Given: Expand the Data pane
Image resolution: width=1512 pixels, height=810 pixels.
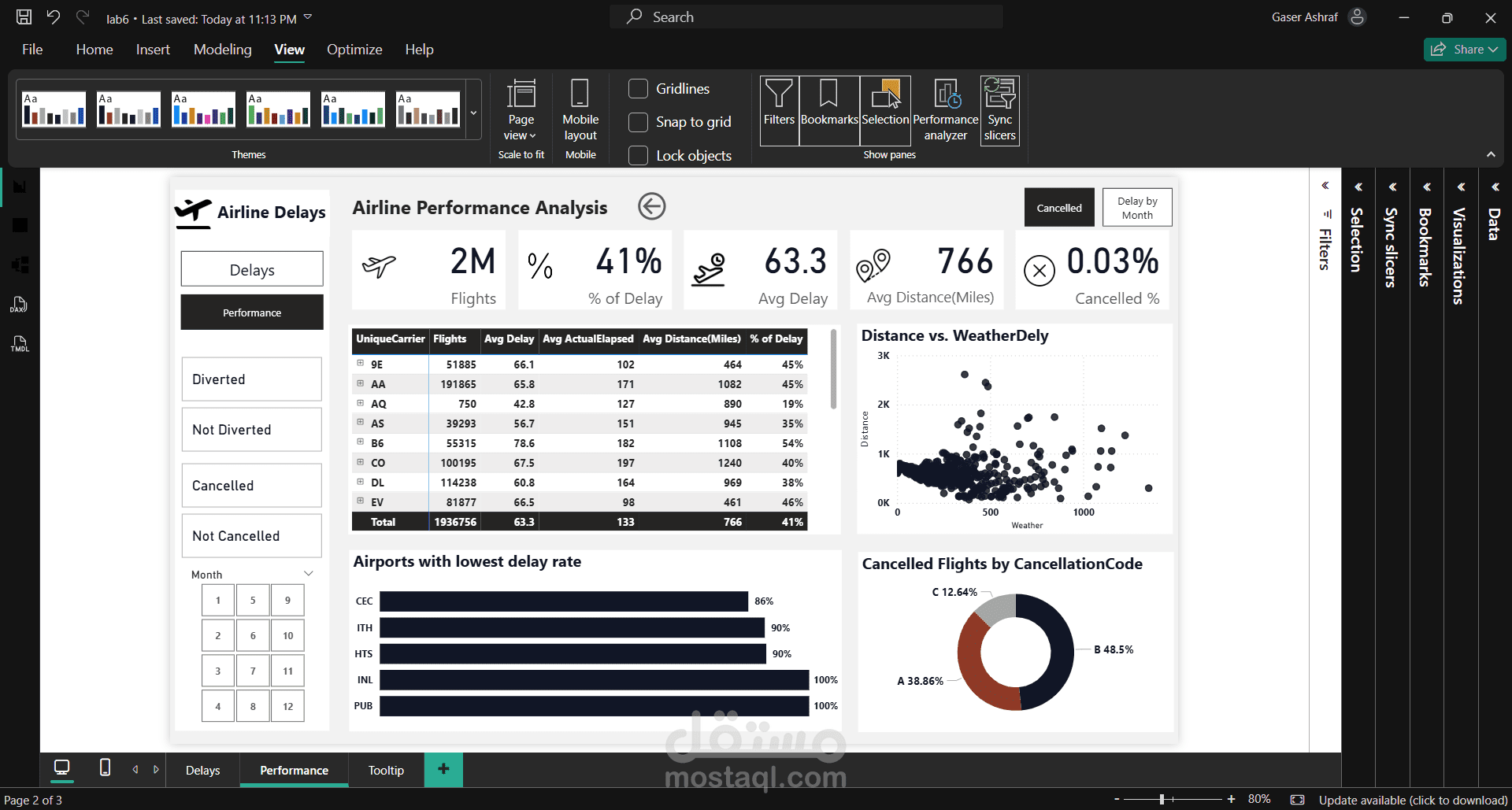Looking at the screenshot, I should (x=1495, y=187).
